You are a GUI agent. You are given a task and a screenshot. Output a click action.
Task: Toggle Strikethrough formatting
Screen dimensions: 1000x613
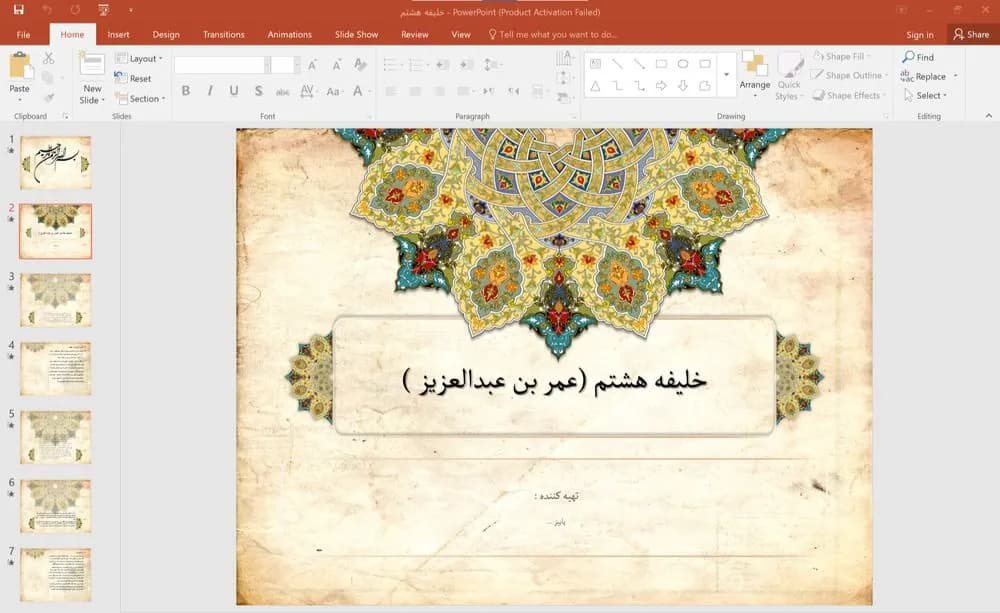click(283, 91)
